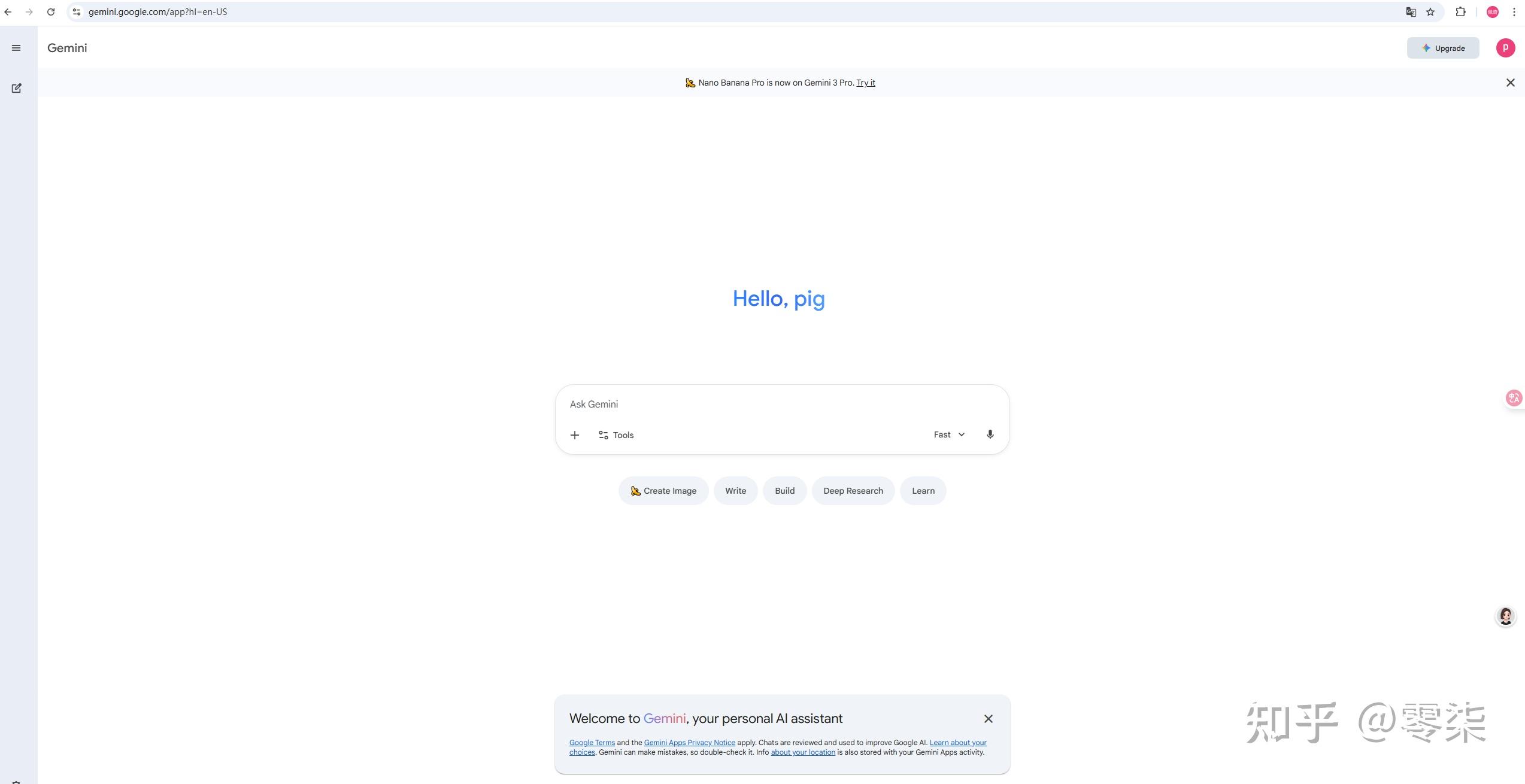1525x784 pixels.
Task: Expand the Fast model selector dropdown
Action: click(949, 434)
